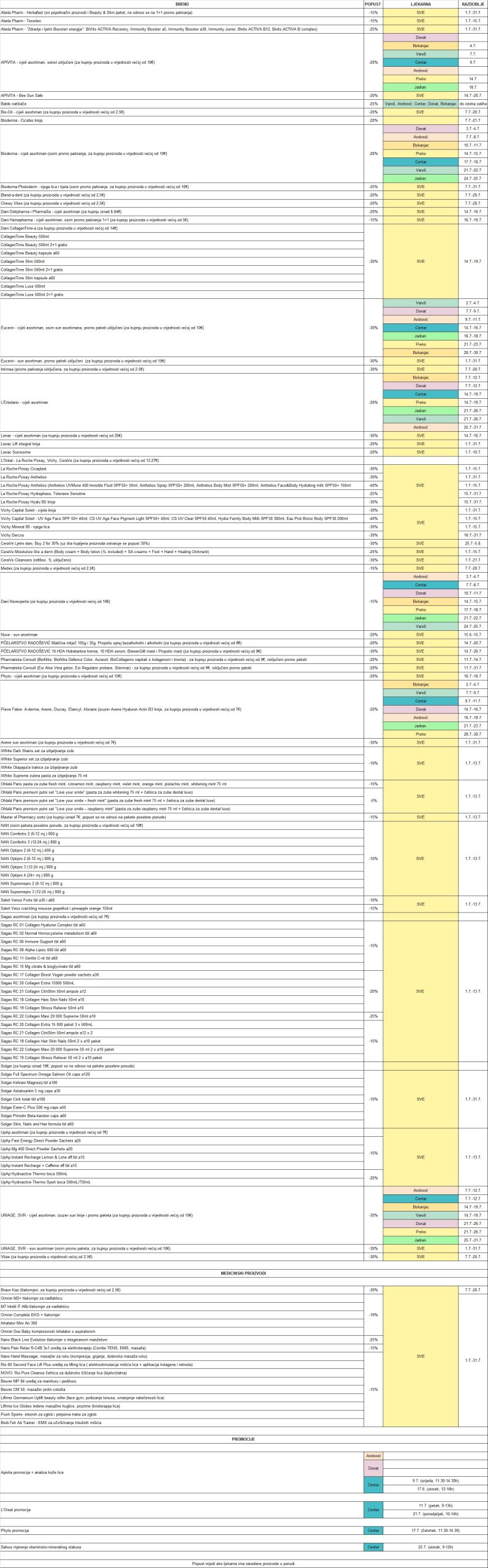Viewport: 488px width, 1568px height.
Task: Click the 'Baldo natikače' brand cell
Action: (x=181, y=104)
